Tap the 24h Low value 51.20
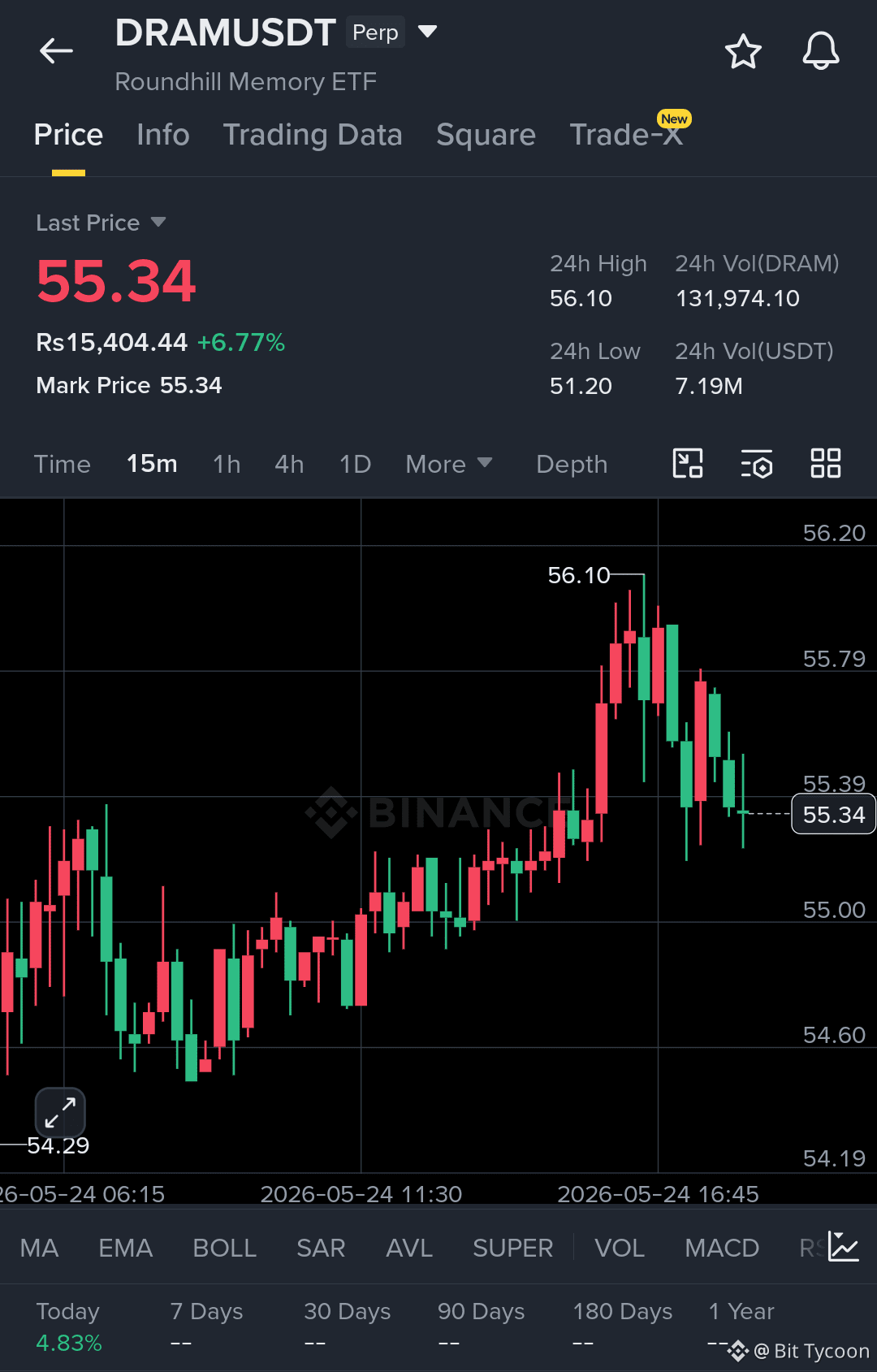The height and width of the screenshot is (1372, 877). point(581,386)
